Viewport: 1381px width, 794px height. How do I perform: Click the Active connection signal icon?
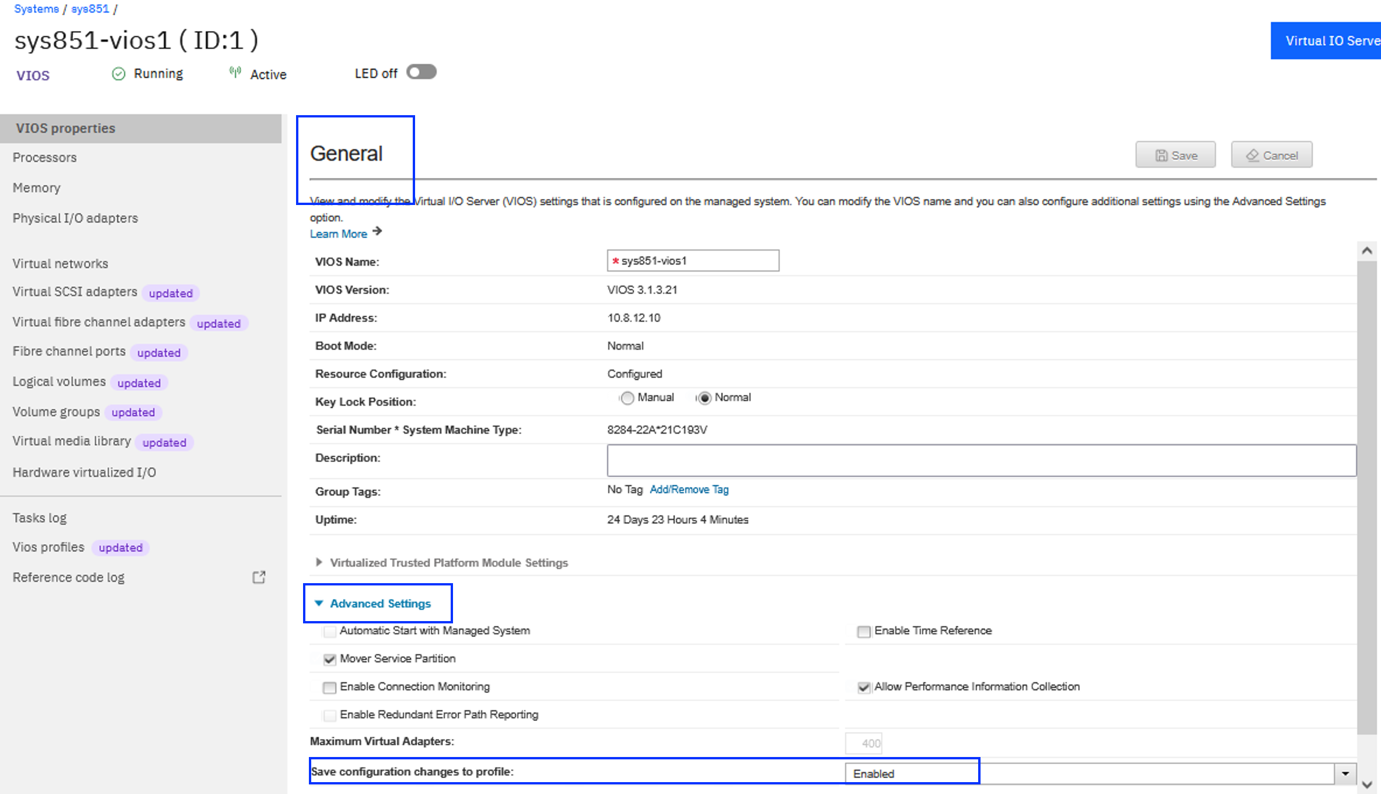coord(235,73)
